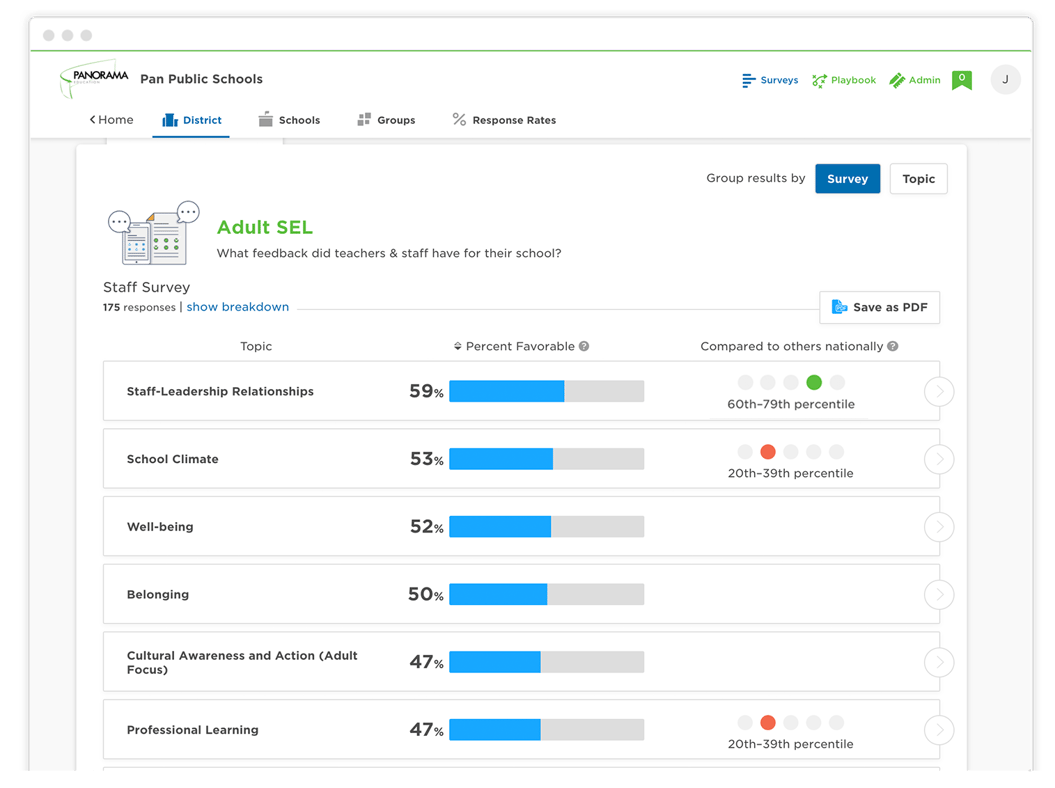1055x788 pixels.
Task: Go back to Home
Action: (111, 120)
